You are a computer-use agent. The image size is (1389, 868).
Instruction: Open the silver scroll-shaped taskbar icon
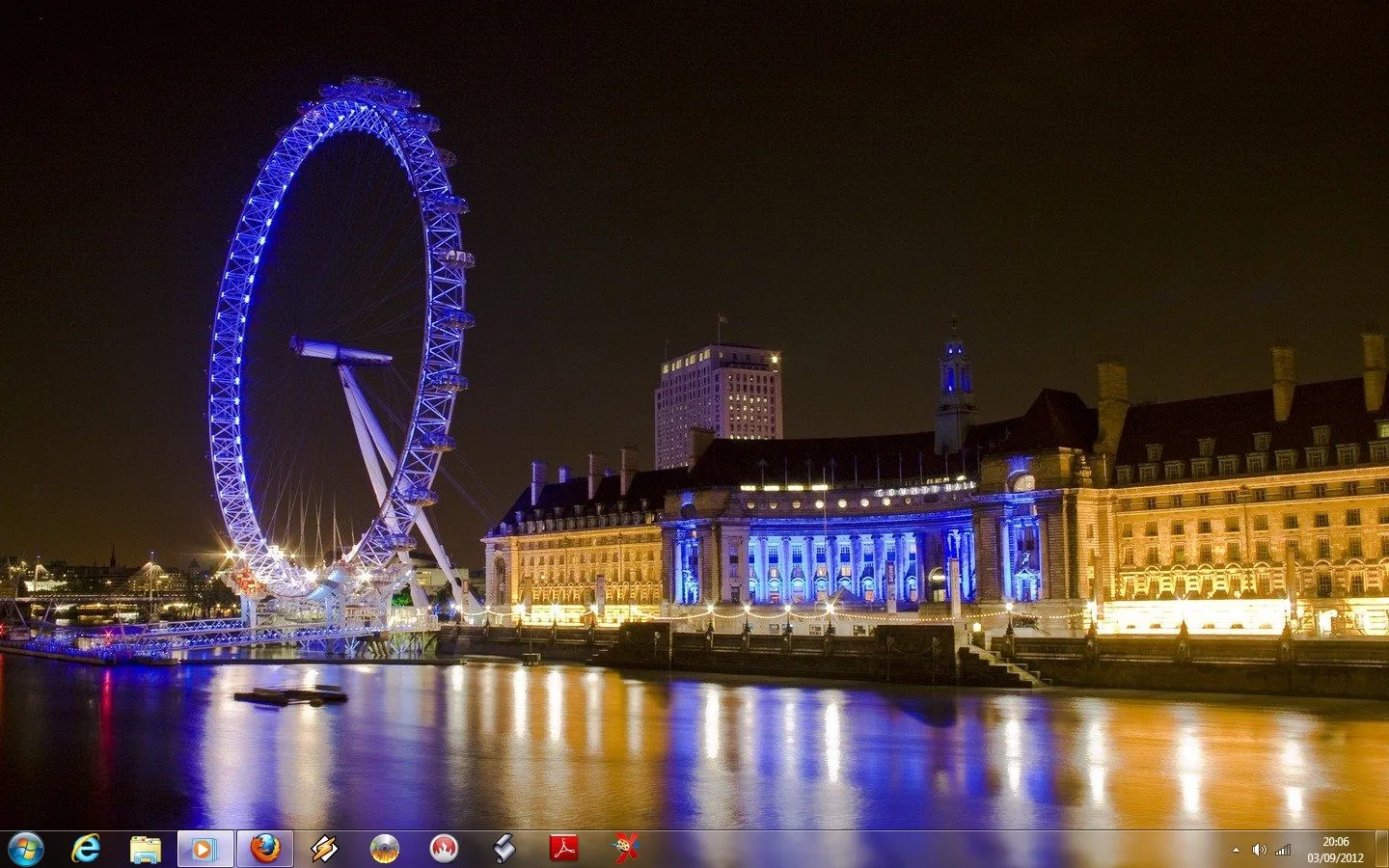pos(504,849)
